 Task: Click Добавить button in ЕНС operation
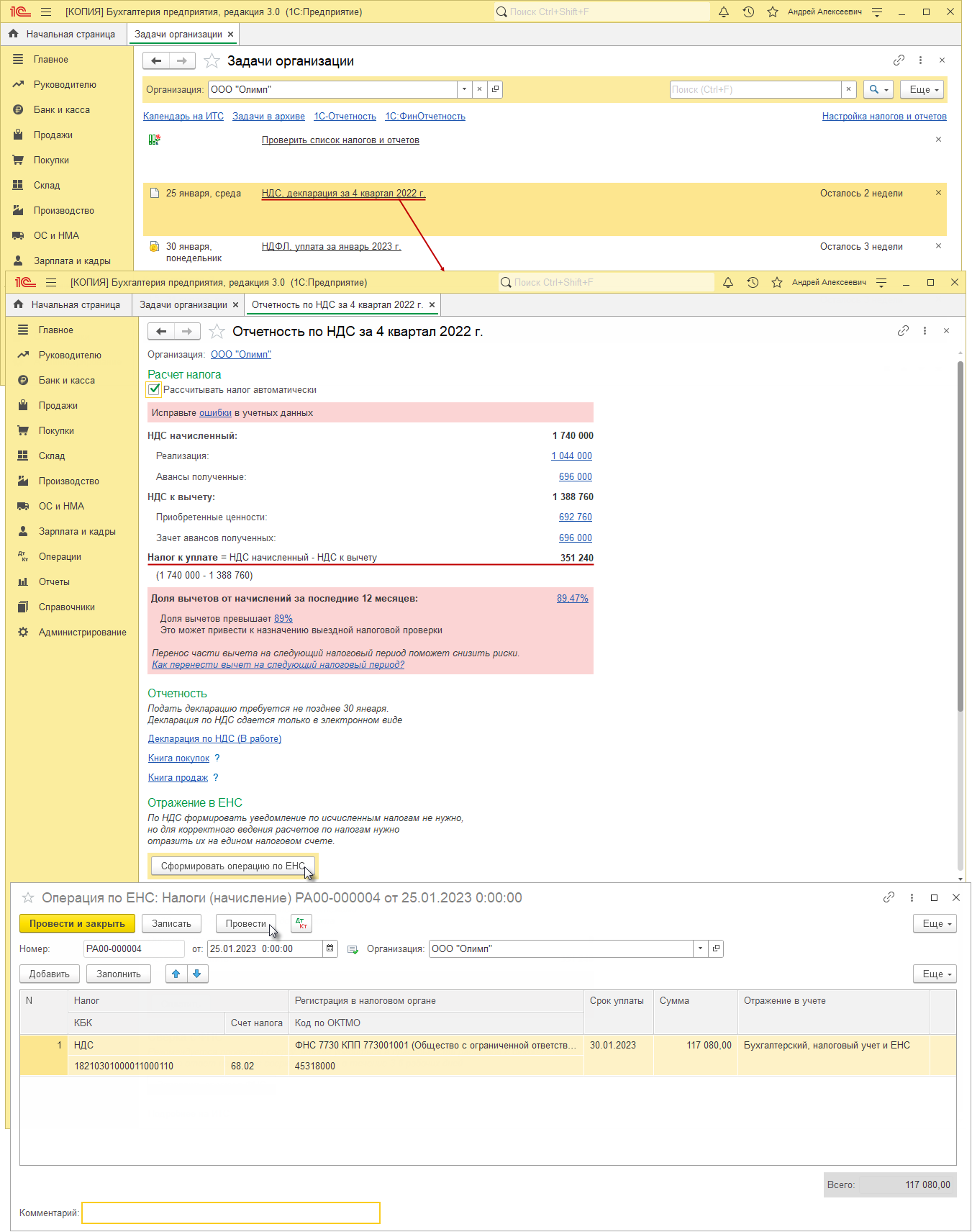(x=49, y=974)
